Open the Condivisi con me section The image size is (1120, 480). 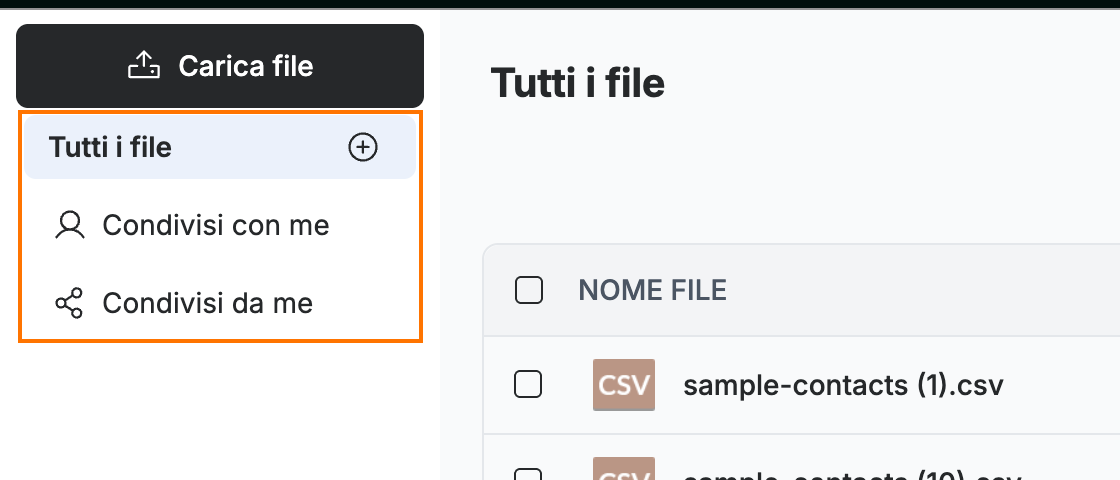[x=220, y=225]
